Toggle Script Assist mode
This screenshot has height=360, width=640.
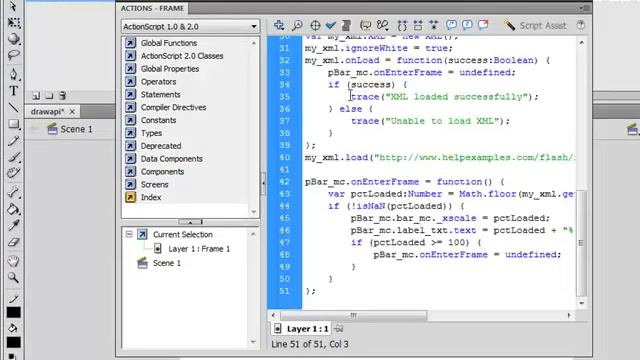535,25
